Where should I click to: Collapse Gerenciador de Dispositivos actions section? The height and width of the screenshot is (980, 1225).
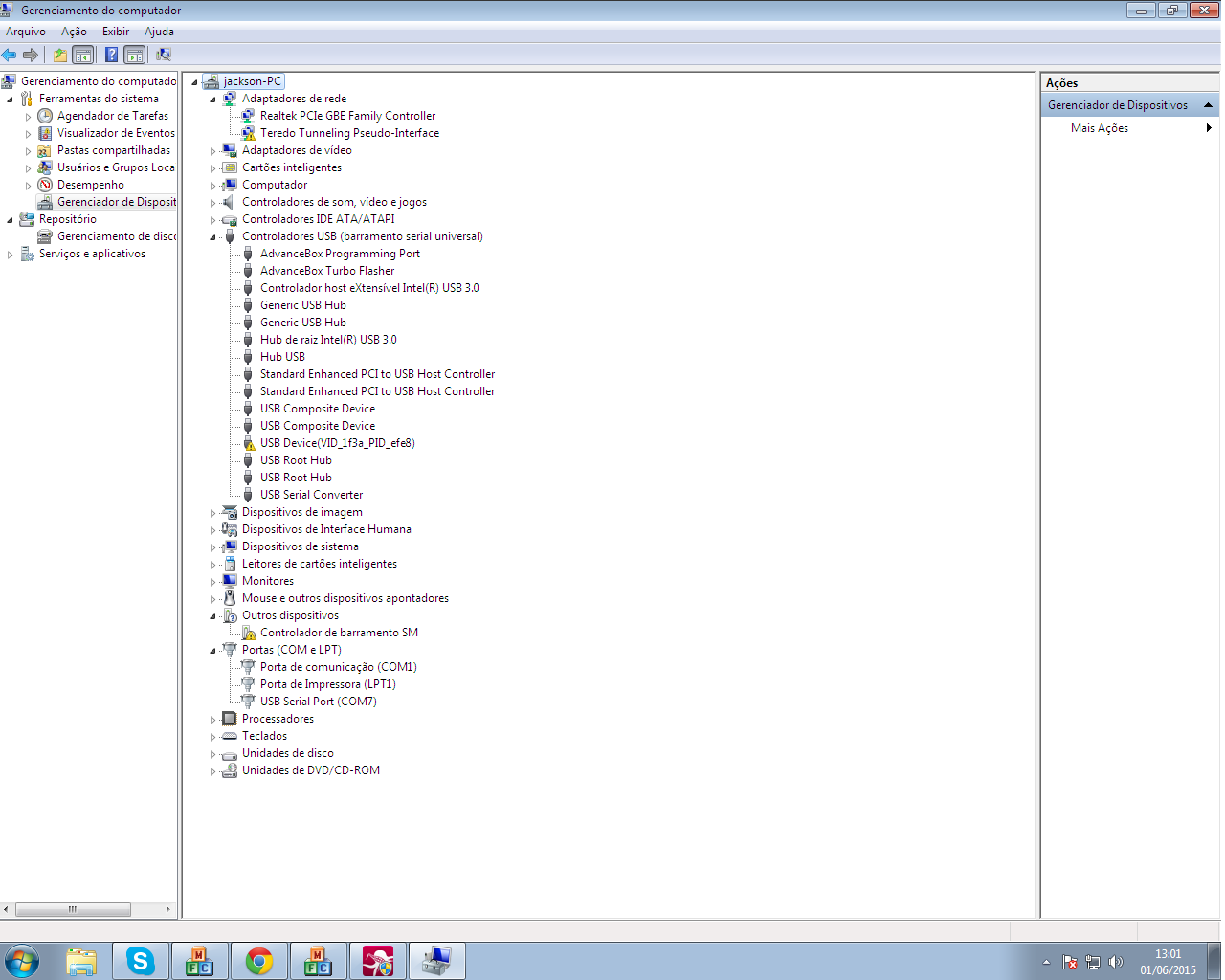(x=1208, y=105)
